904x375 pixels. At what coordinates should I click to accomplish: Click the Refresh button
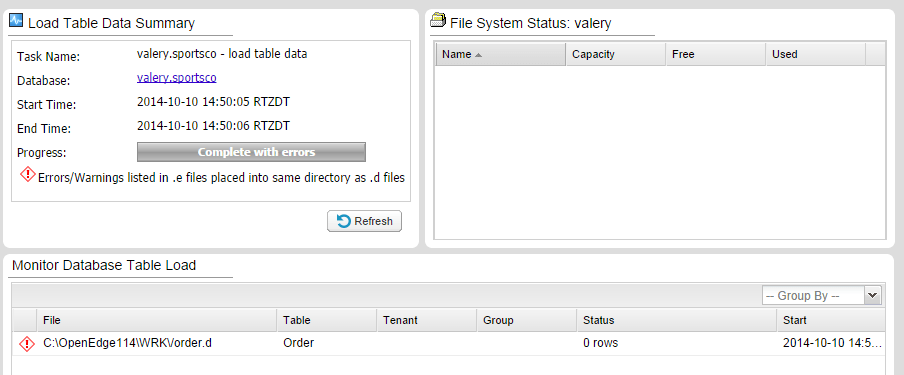tap(364, 221)
